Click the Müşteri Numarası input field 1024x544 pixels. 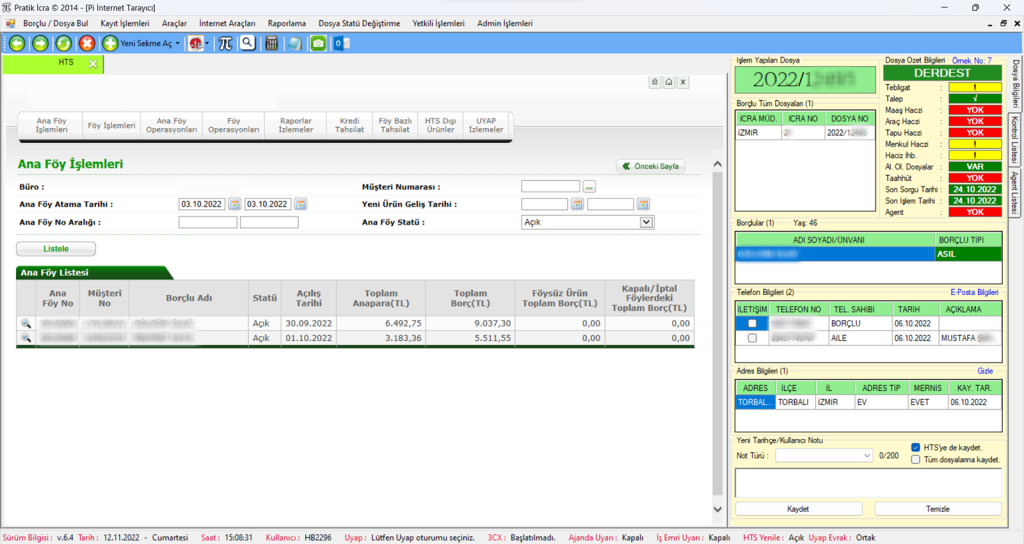[550, 186]
